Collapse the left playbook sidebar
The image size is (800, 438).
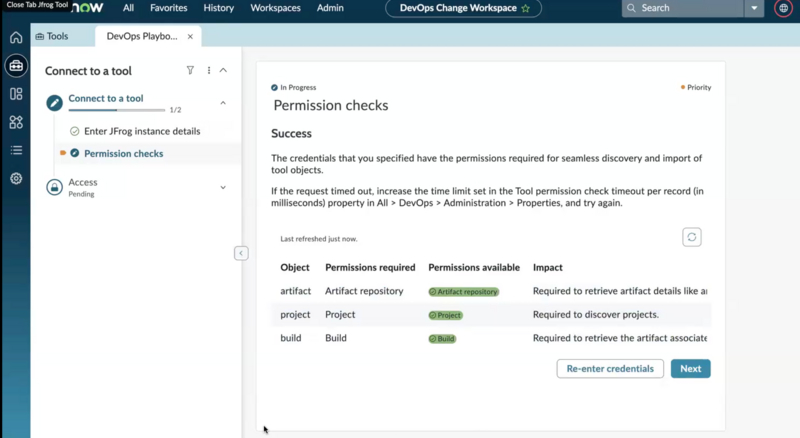tap(241, 253)
